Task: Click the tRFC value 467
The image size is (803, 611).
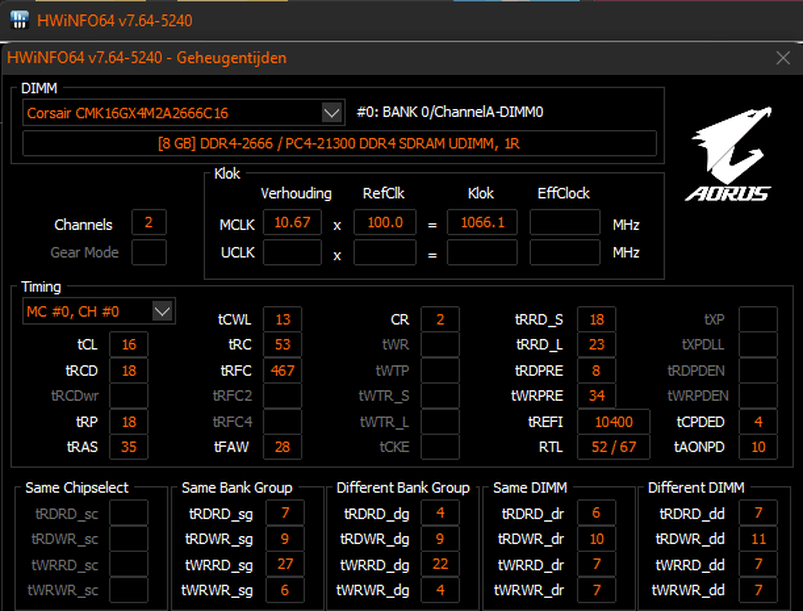Action: pos(282,370)
